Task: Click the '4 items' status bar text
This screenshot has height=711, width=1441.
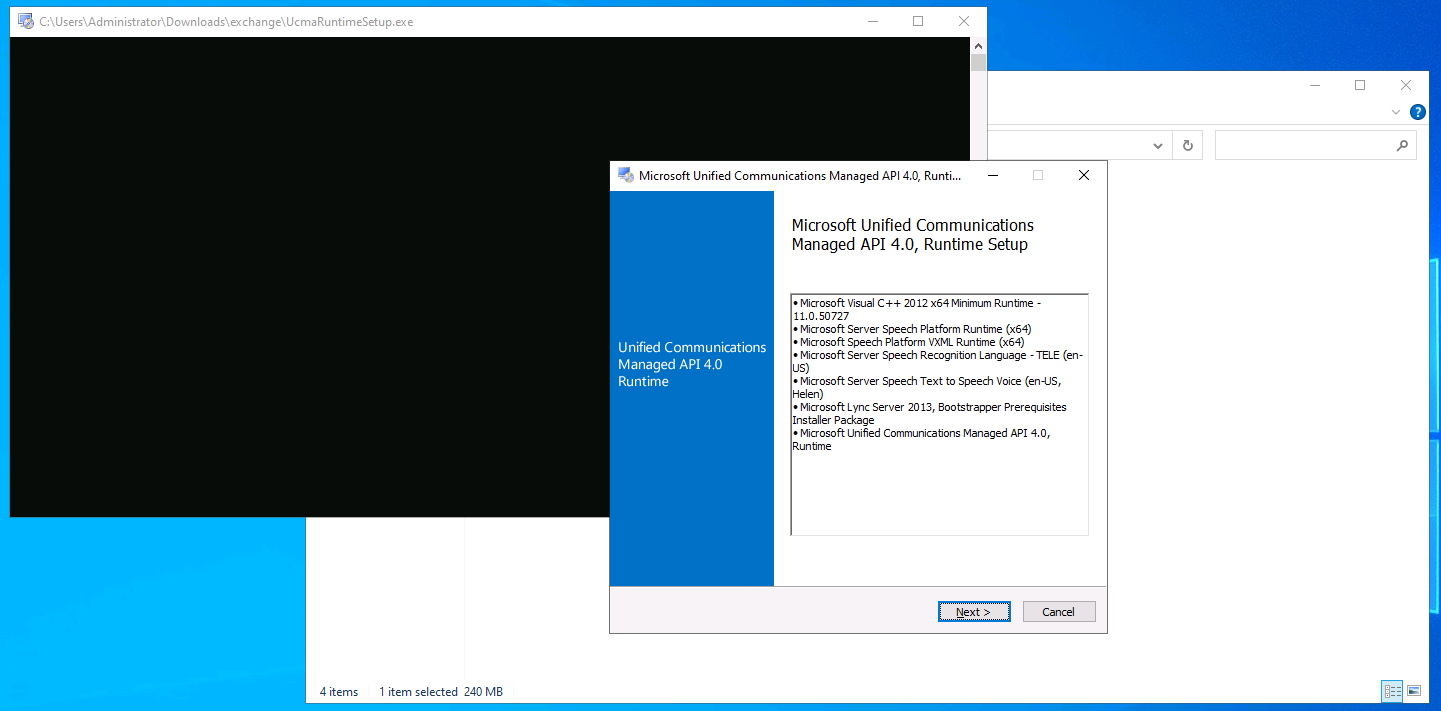Action: (x=339, y=692)
